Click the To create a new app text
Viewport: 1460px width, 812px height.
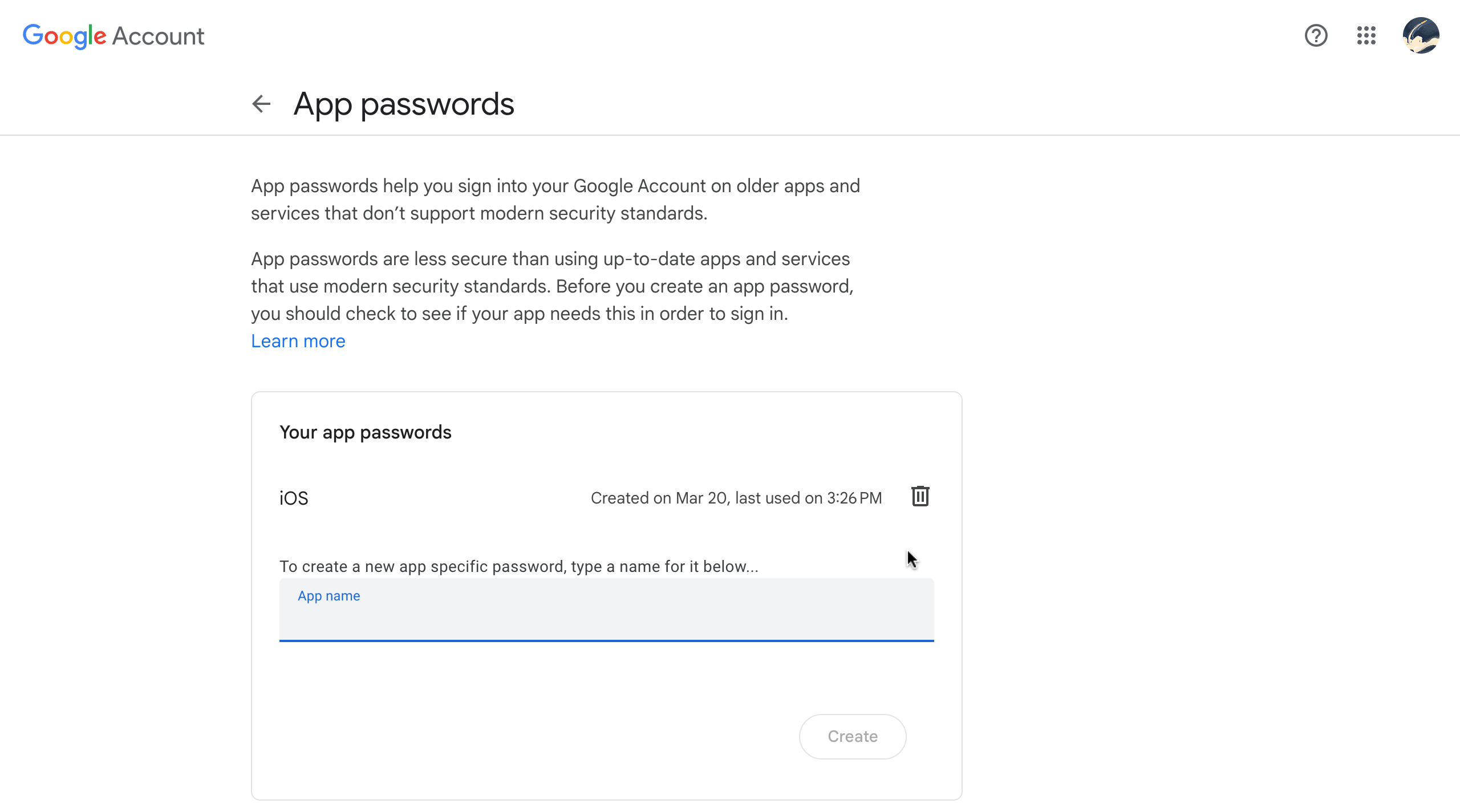(518, 566)
